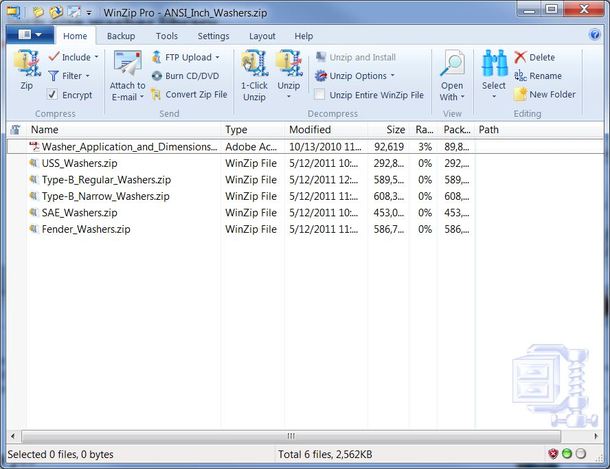
Task: Click the Attach to E-mail dropdown arrow
Action: pos(142,96)
